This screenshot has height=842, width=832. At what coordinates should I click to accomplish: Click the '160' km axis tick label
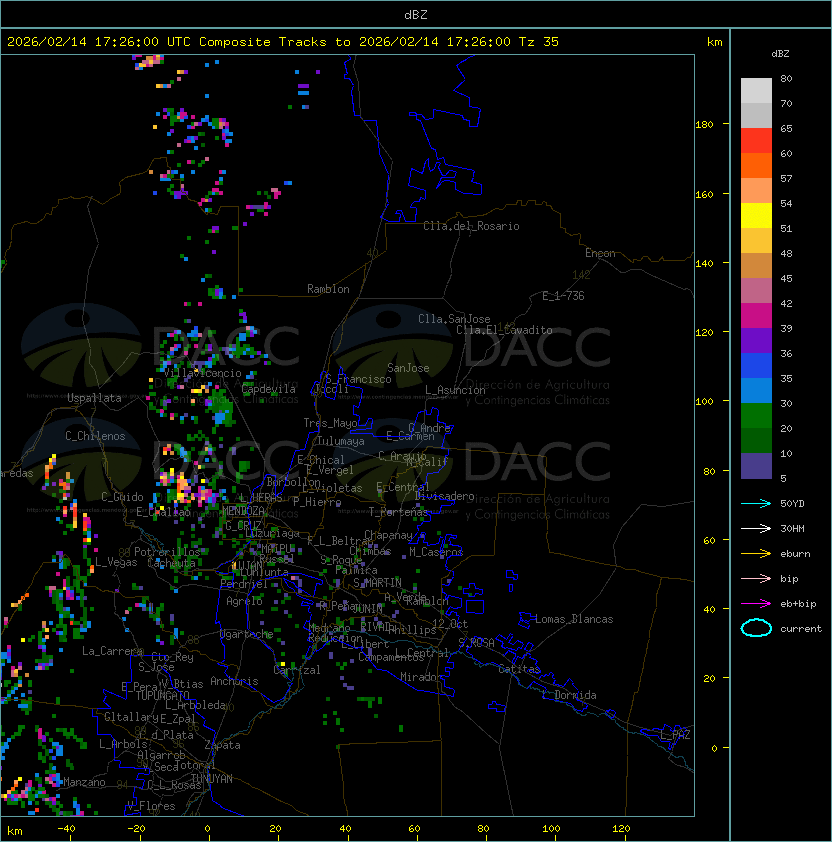point(704,194)
